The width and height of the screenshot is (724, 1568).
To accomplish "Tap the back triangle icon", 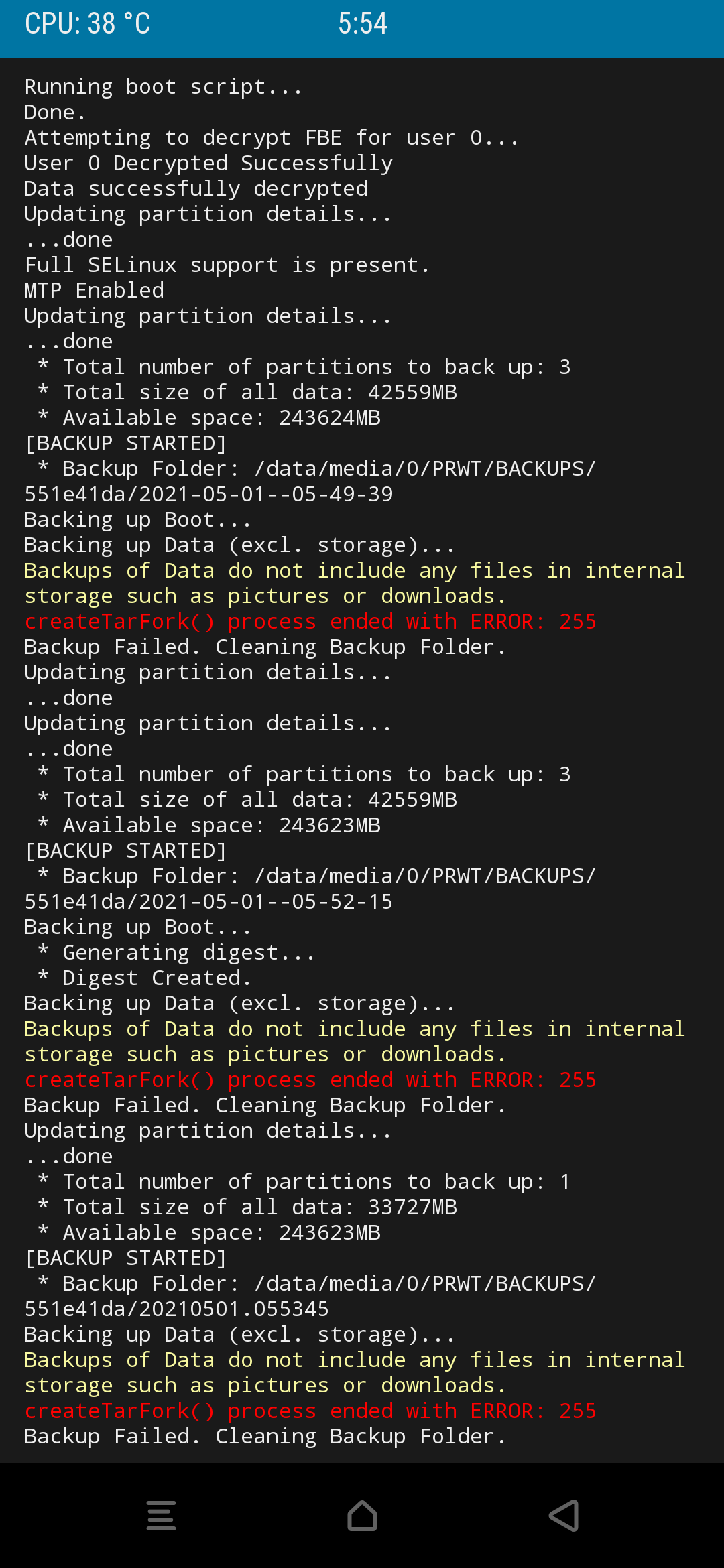I will click(x=564, y=1516).
